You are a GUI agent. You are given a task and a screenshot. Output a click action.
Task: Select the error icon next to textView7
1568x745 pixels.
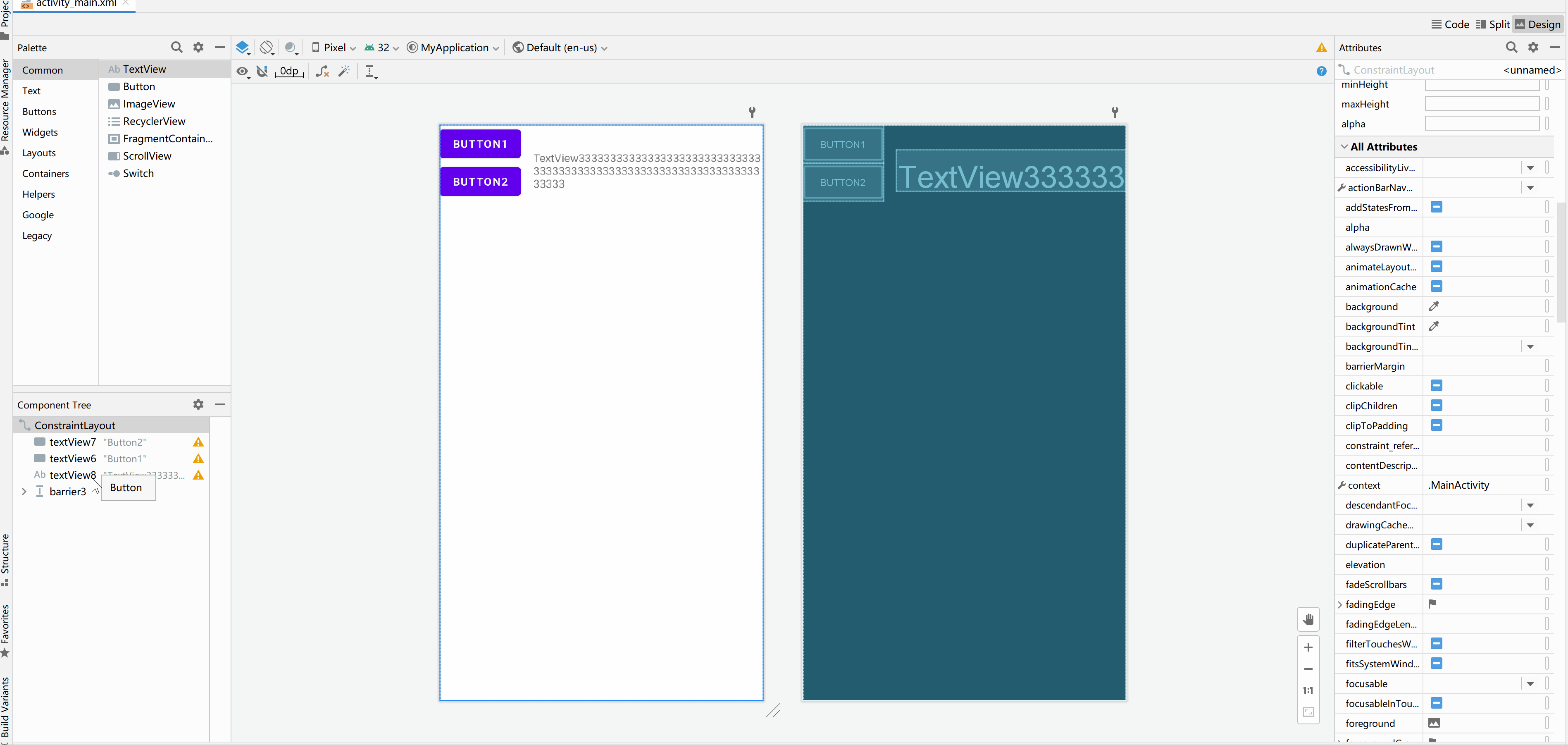[x=199, y=441]
